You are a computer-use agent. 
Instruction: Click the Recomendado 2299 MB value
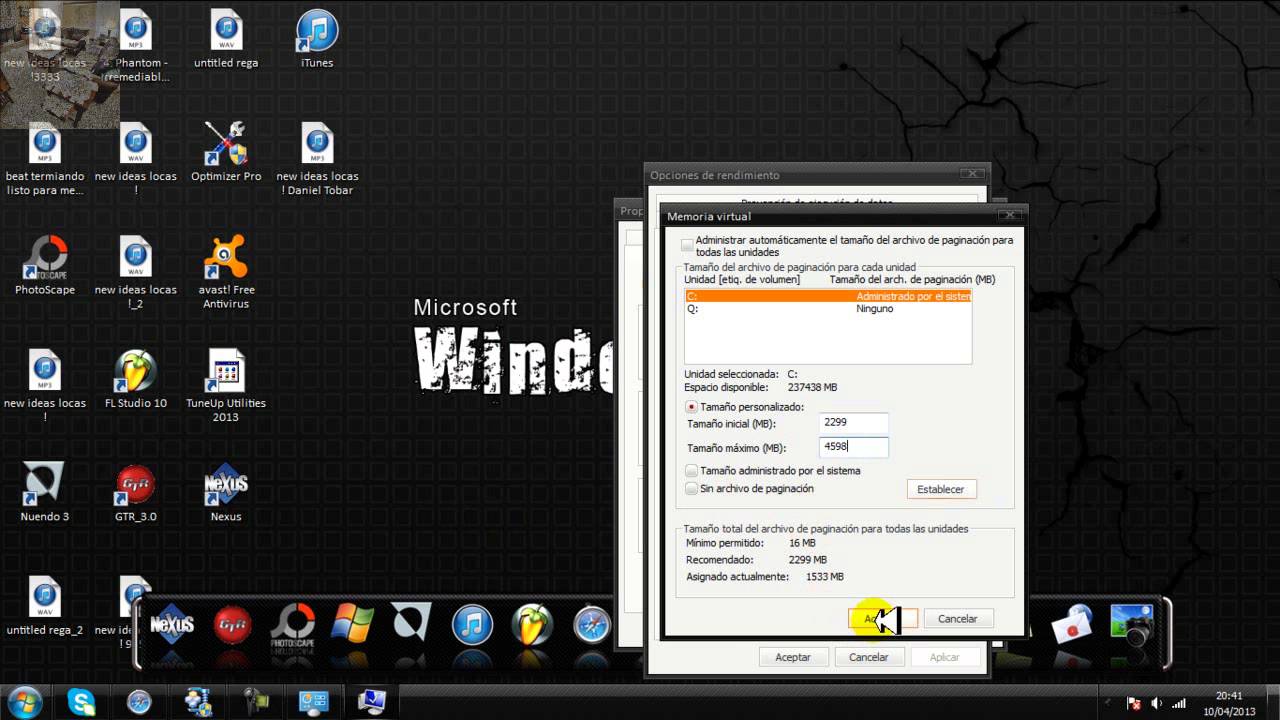point(808,560)
